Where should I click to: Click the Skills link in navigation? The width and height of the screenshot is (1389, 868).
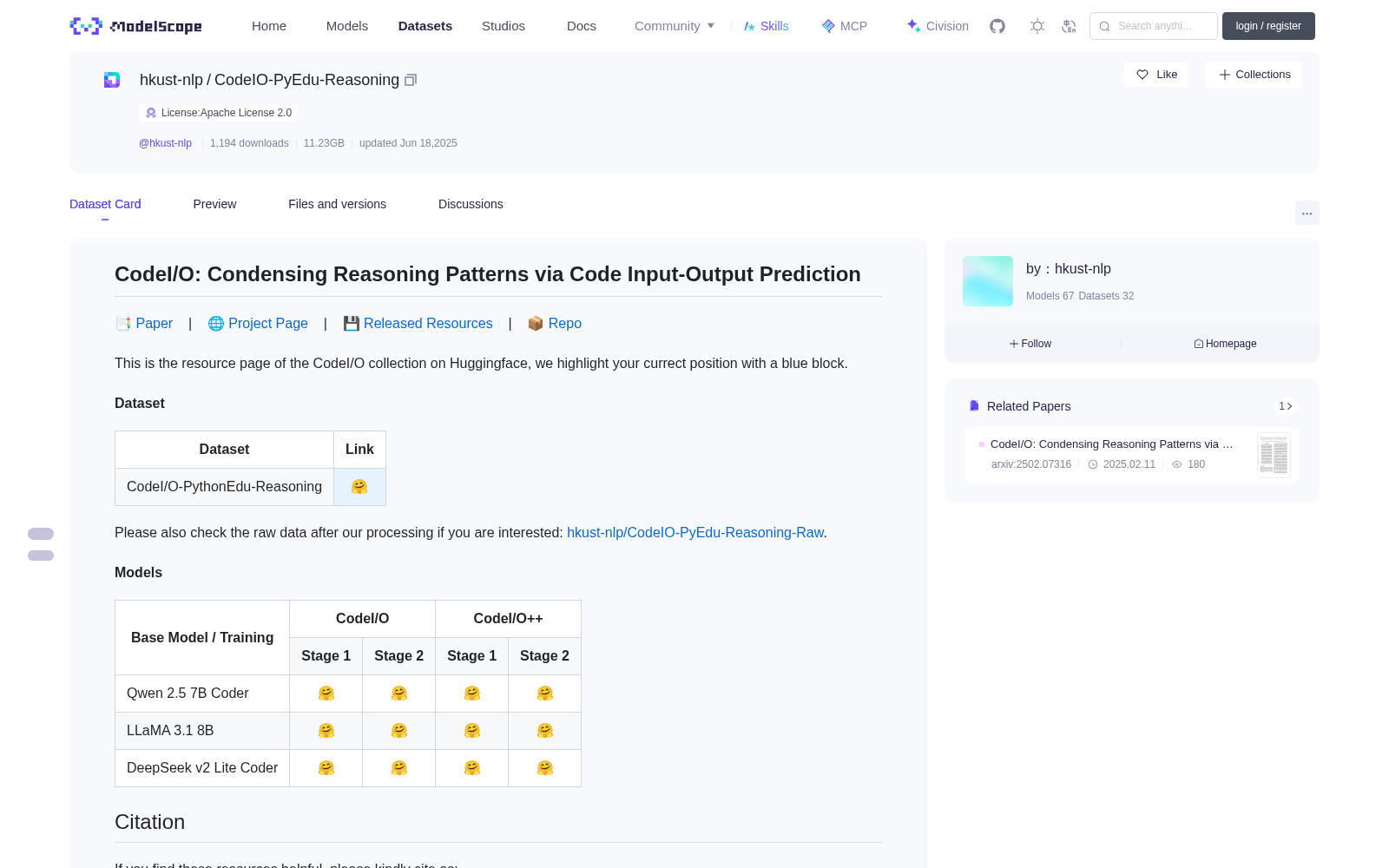pos(766,26)
